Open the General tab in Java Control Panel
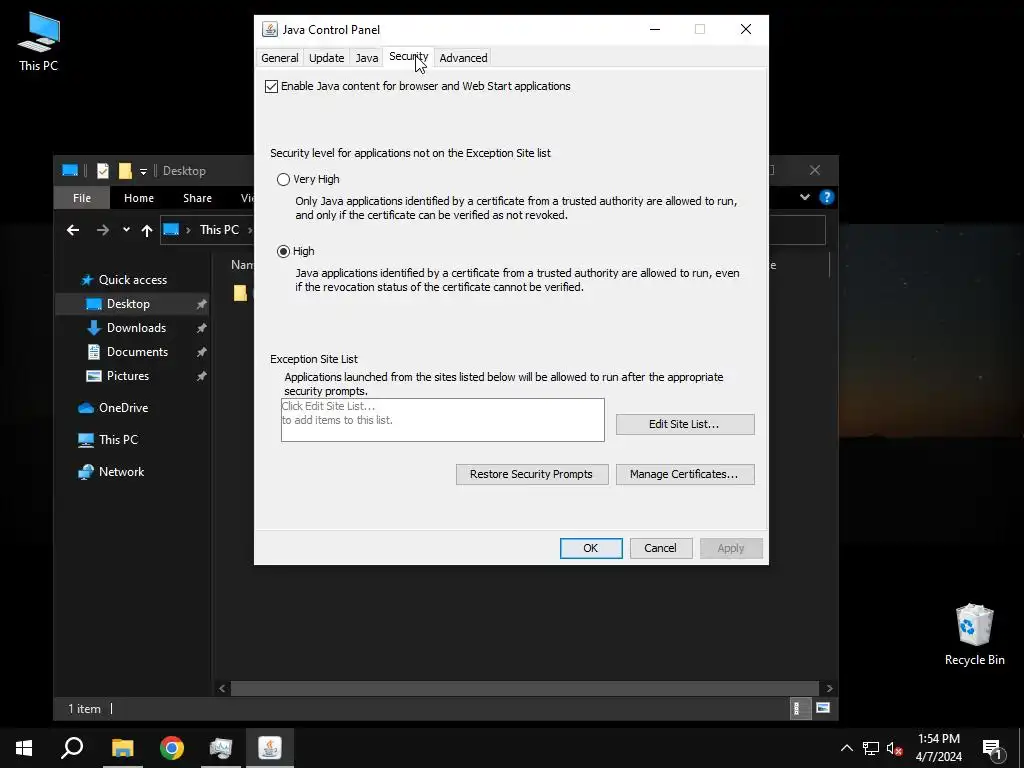This screenshot has height=768, width=1024. [x=280, y=57]
